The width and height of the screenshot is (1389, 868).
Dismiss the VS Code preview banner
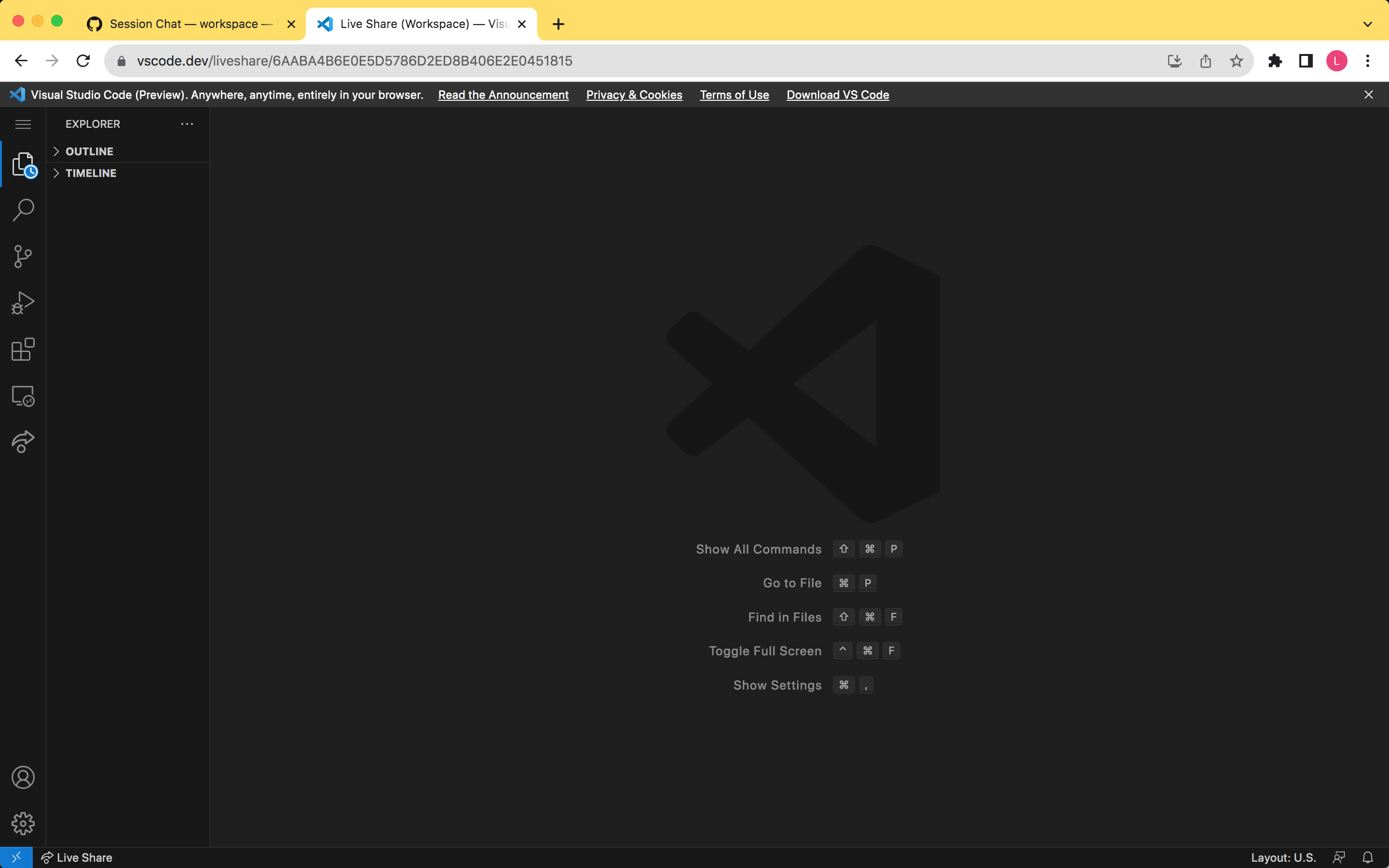point(1369,95)
